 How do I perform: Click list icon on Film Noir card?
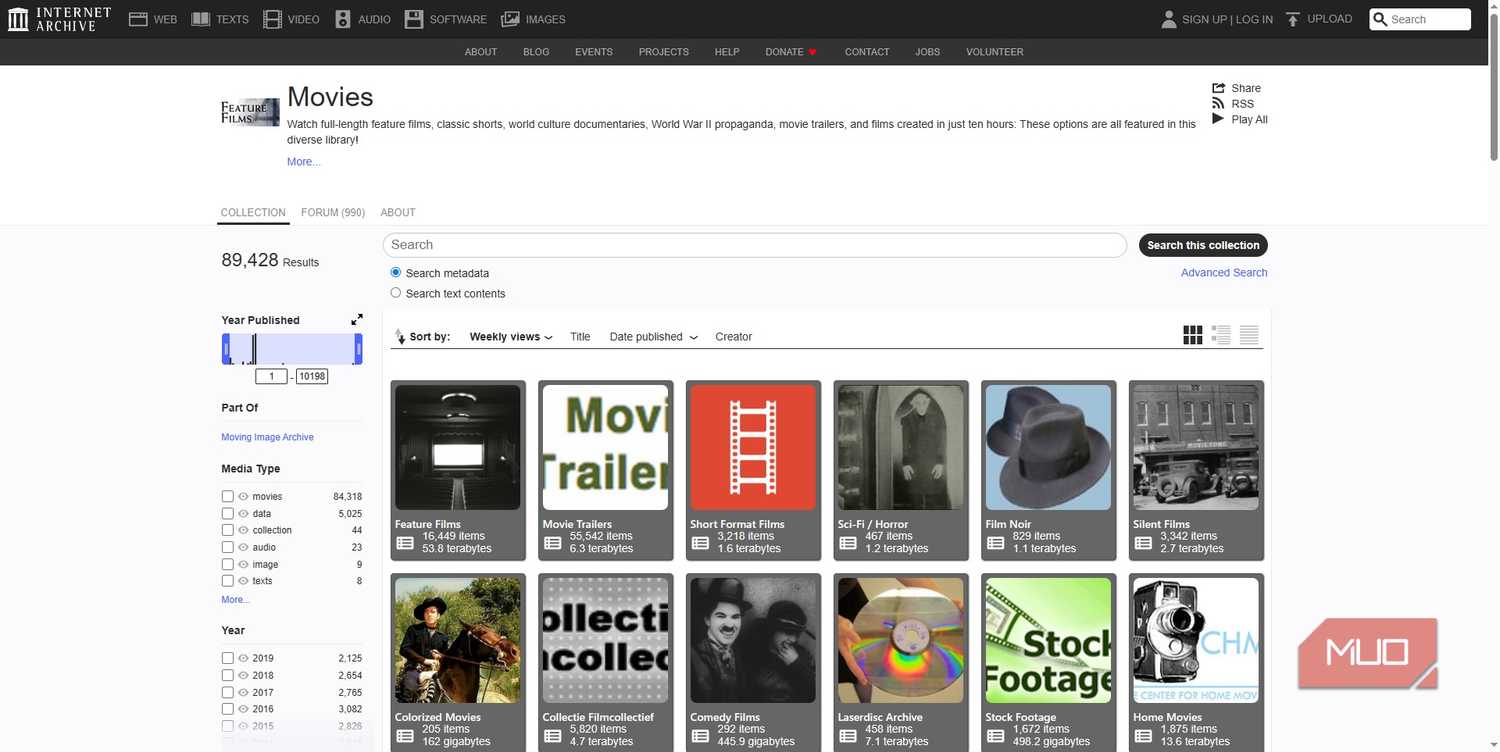click(x=996, y=543)
